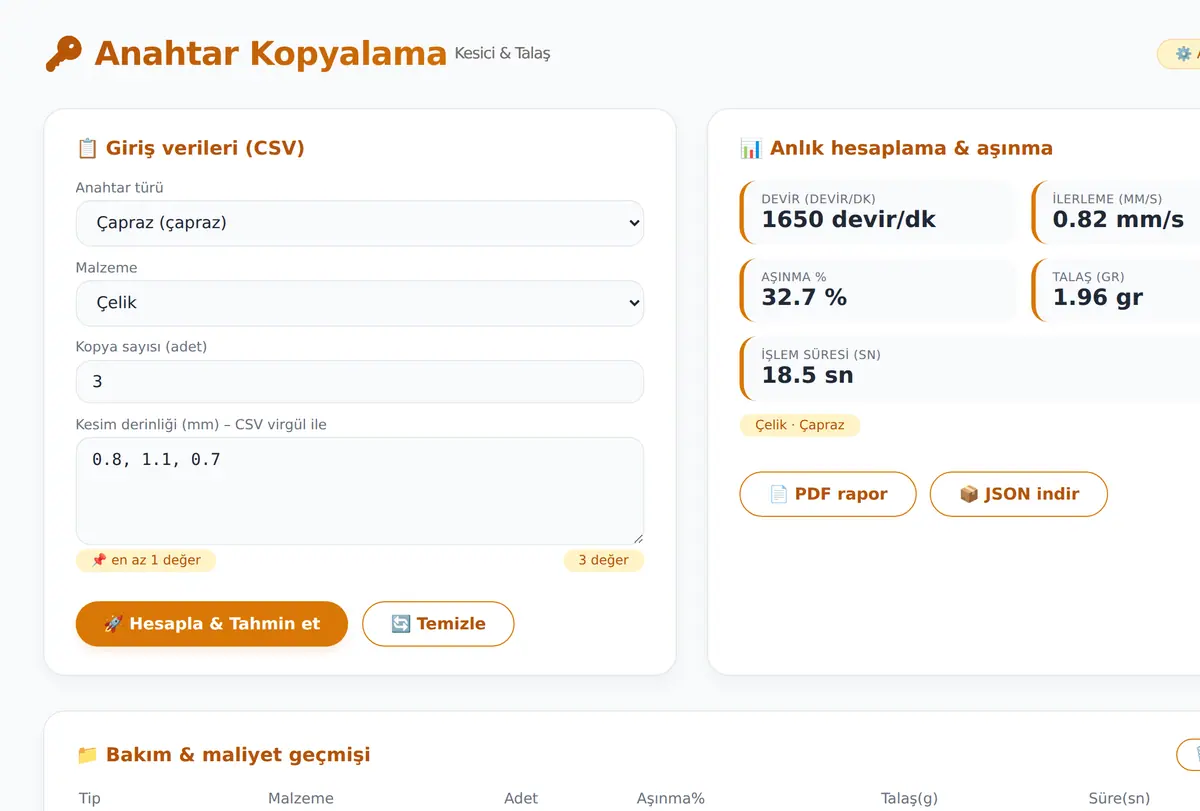1200x811 pixels.
Task: Download the PDF rapor
Action: (828, 494)
